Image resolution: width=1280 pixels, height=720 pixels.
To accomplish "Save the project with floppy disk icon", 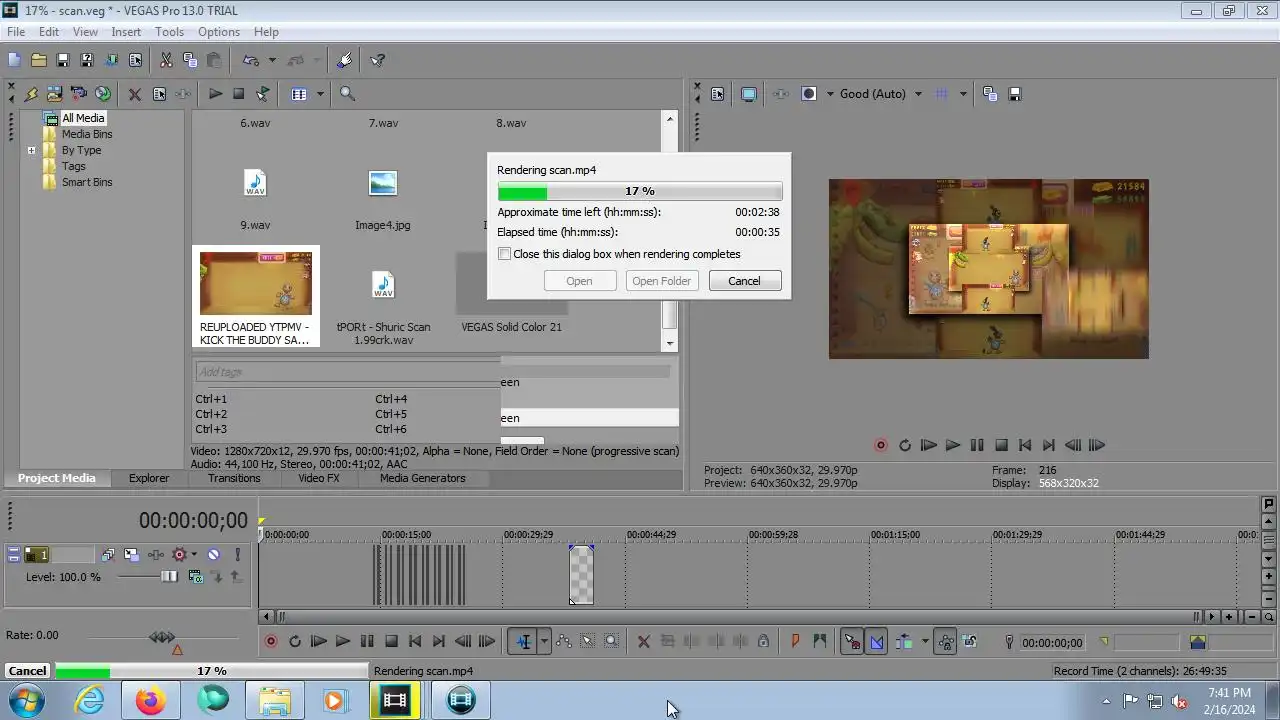I will (63, 60).
